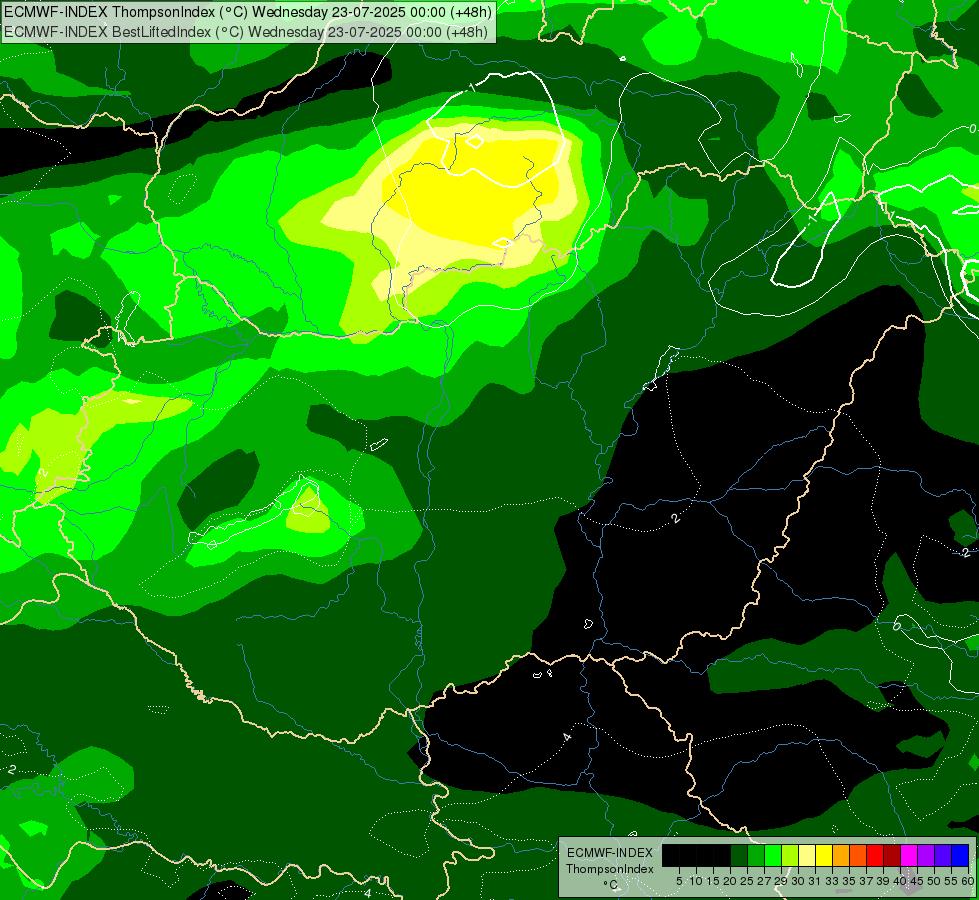
Task: Click the °C unit label in legend
Action: coord(610,884)
